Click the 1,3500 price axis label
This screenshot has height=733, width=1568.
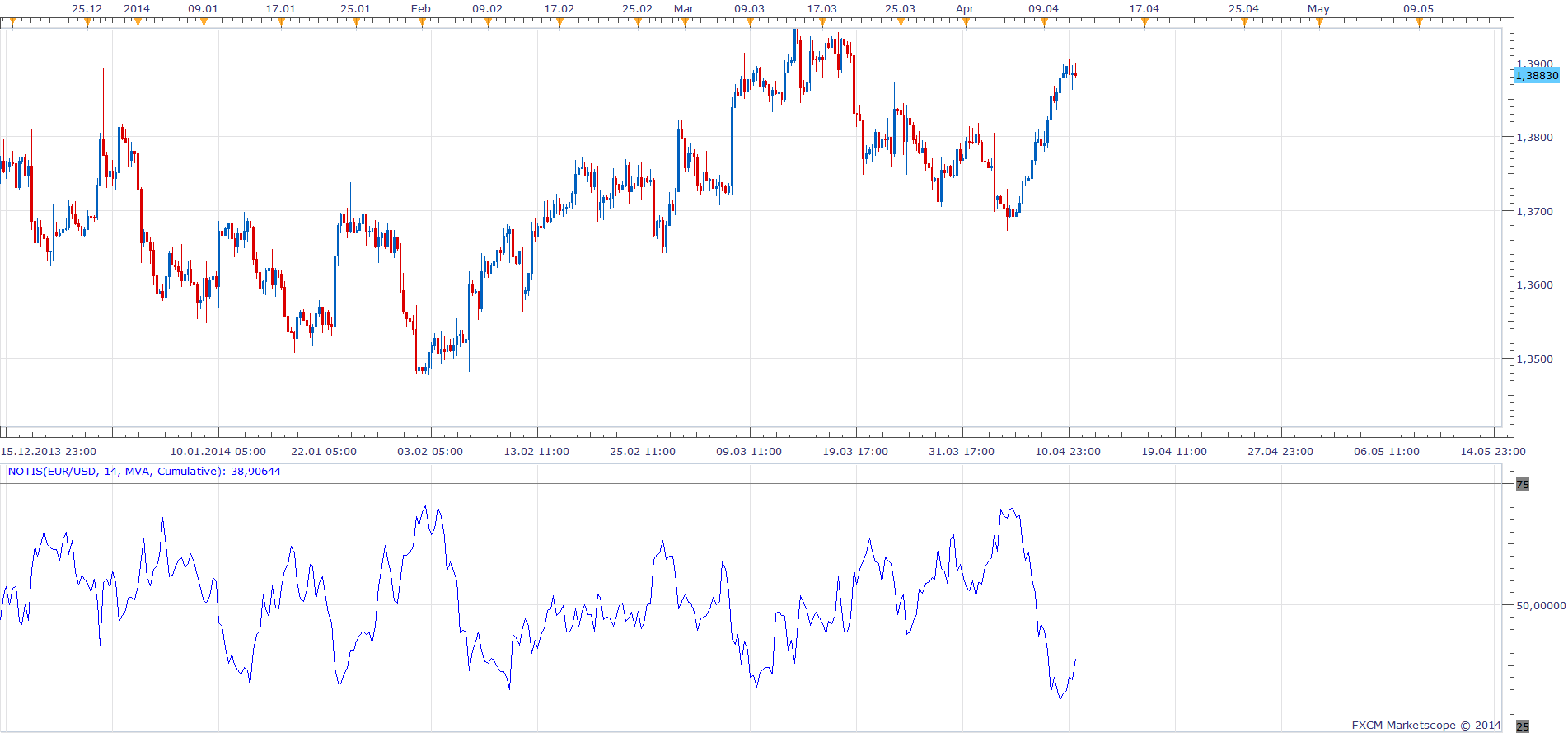coord(1534,359)
